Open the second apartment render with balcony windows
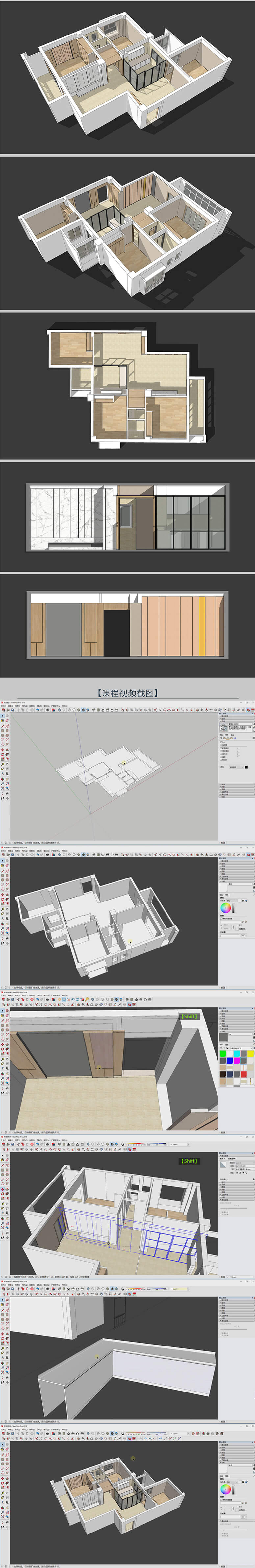This screenshot has height=1568, width=255. (125, 234)
